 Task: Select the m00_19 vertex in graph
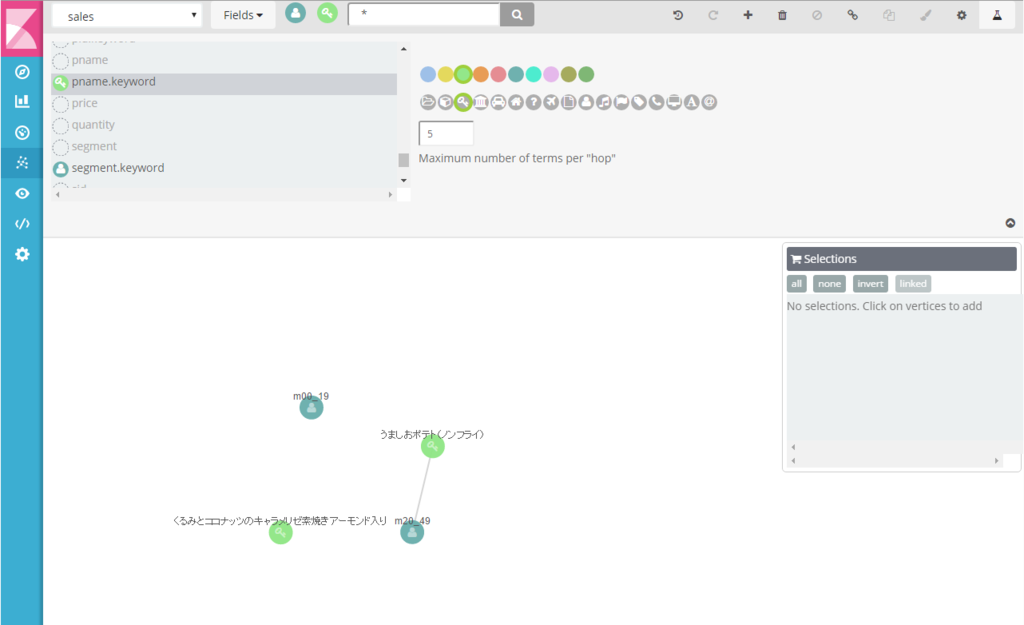312,408
